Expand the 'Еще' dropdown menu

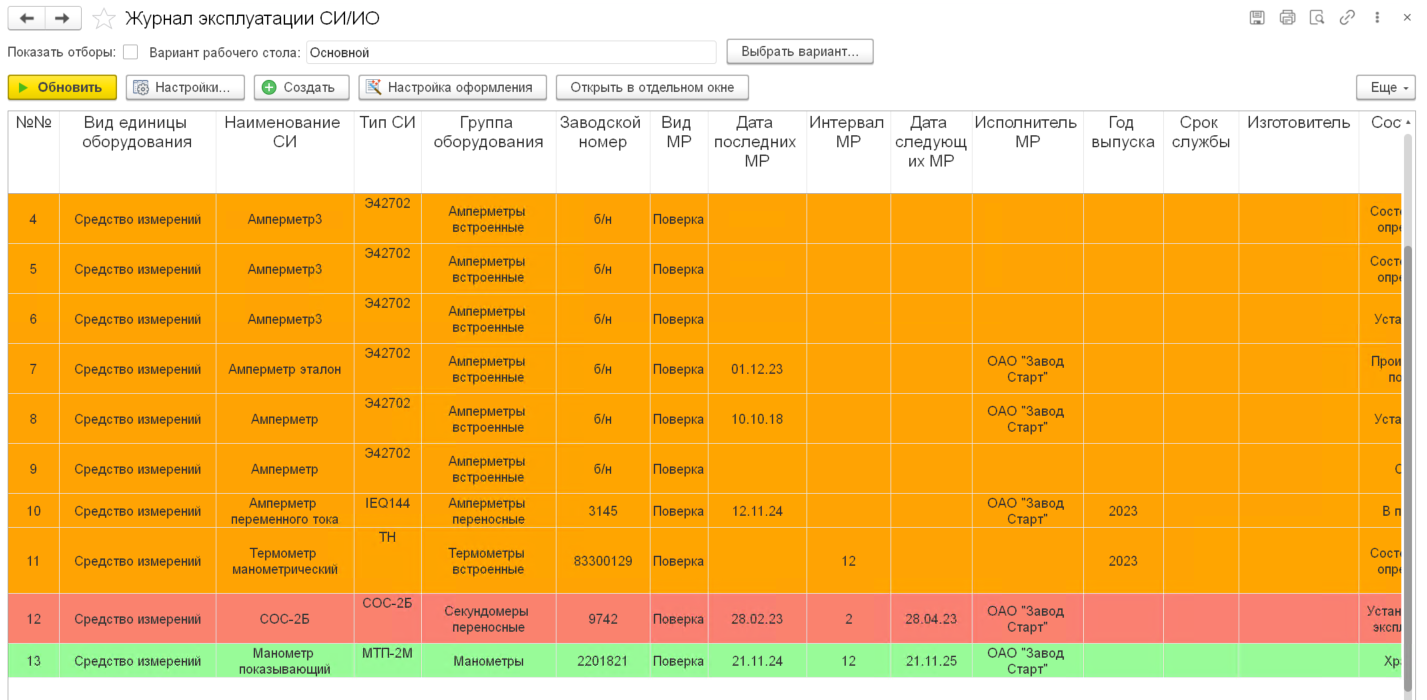click(x=1385, y=88)
